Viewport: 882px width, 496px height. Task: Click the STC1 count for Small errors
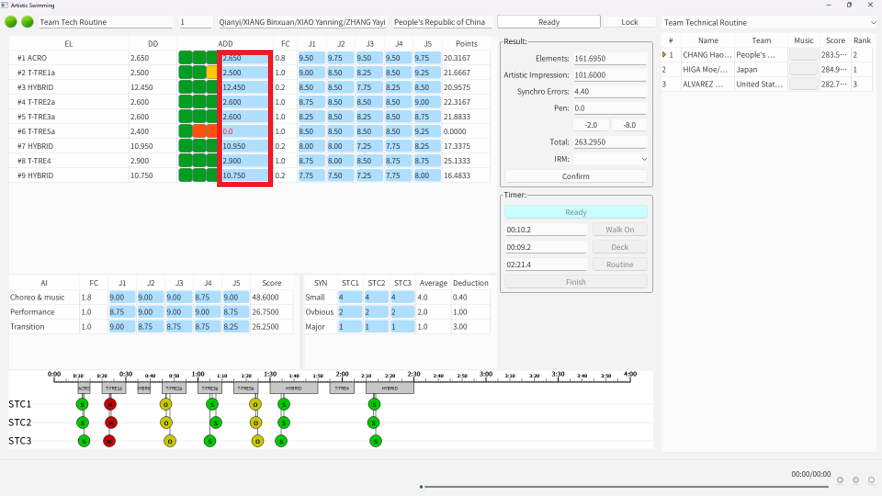click(x=350, y=297)
